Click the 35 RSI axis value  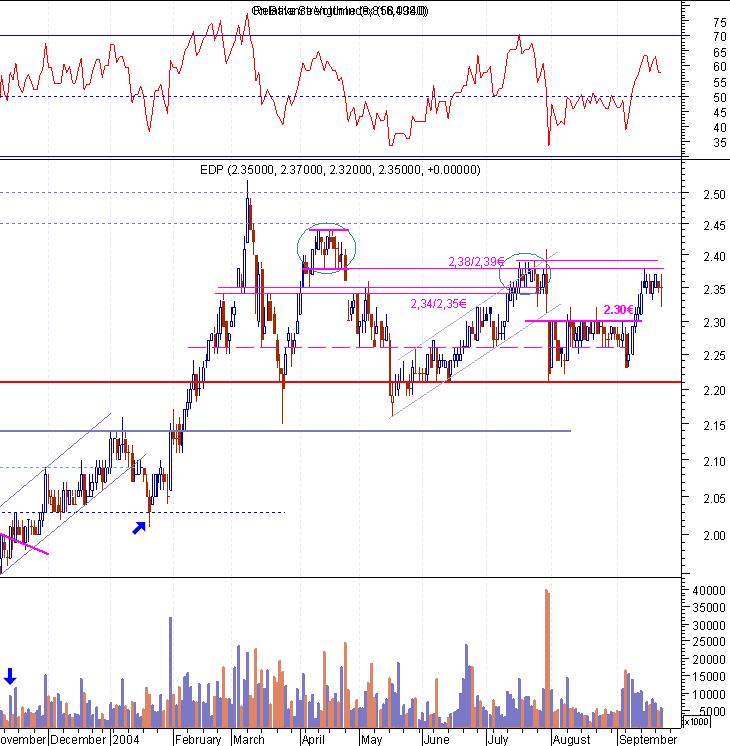pyautogui.click(x=720, y=143)
